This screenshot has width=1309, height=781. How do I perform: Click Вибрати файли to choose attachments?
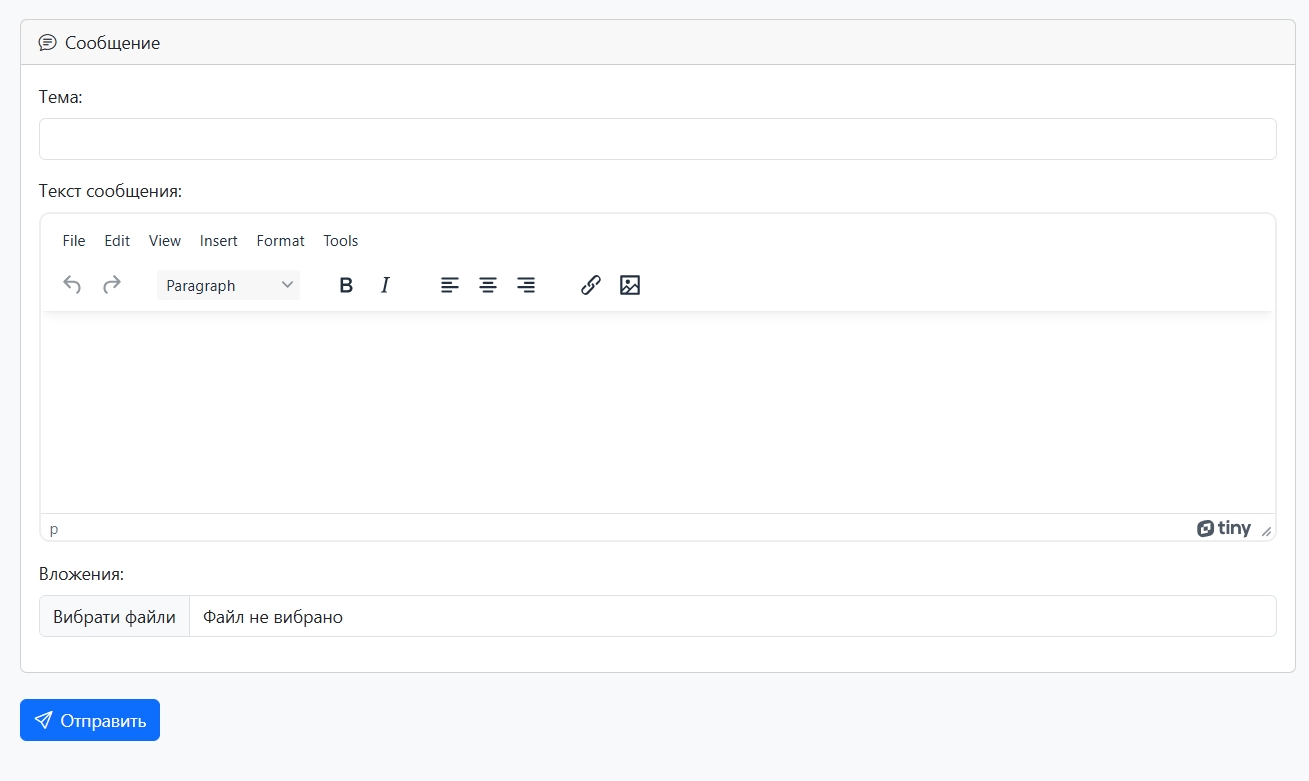[114, 617]
